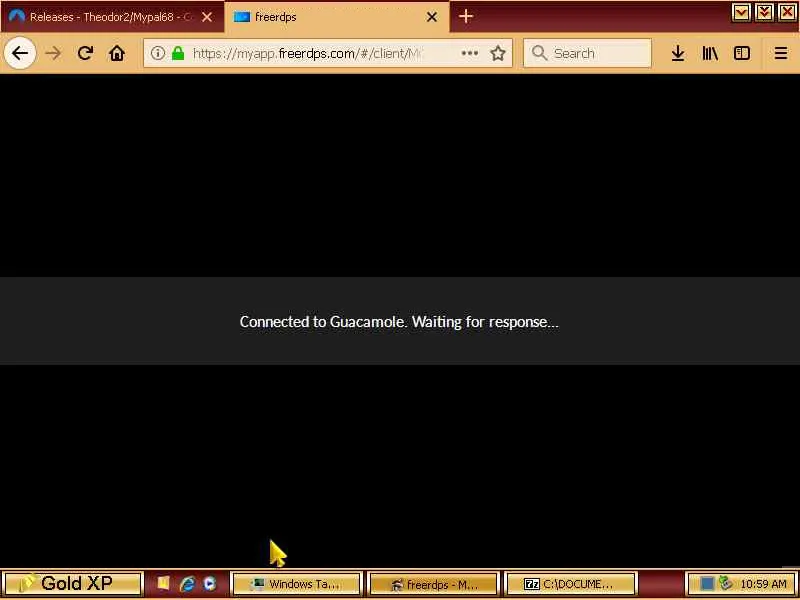The width and height of the screenshot is (800, 600).
Task: Switch to Releases Theodor2/Mypal68 tab
Action: click(112, 17)
